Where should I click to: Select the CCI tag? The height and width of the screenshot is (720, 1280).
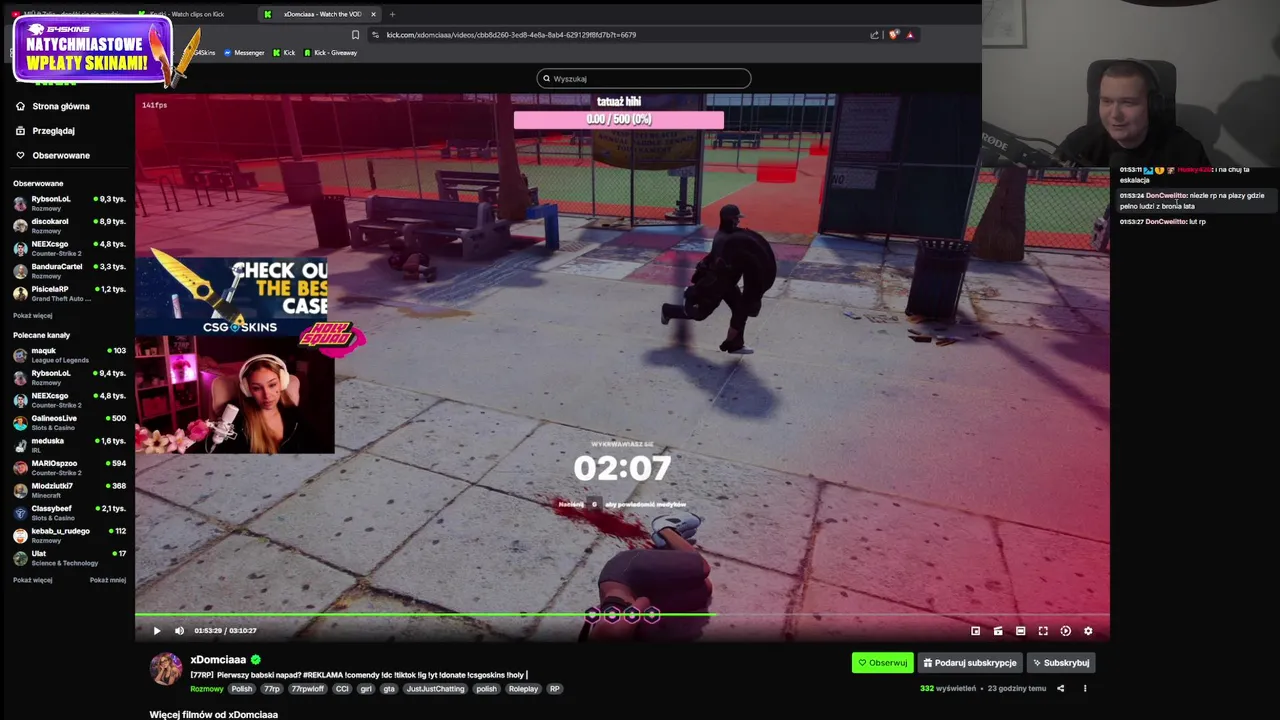click(x=342, y=689)
